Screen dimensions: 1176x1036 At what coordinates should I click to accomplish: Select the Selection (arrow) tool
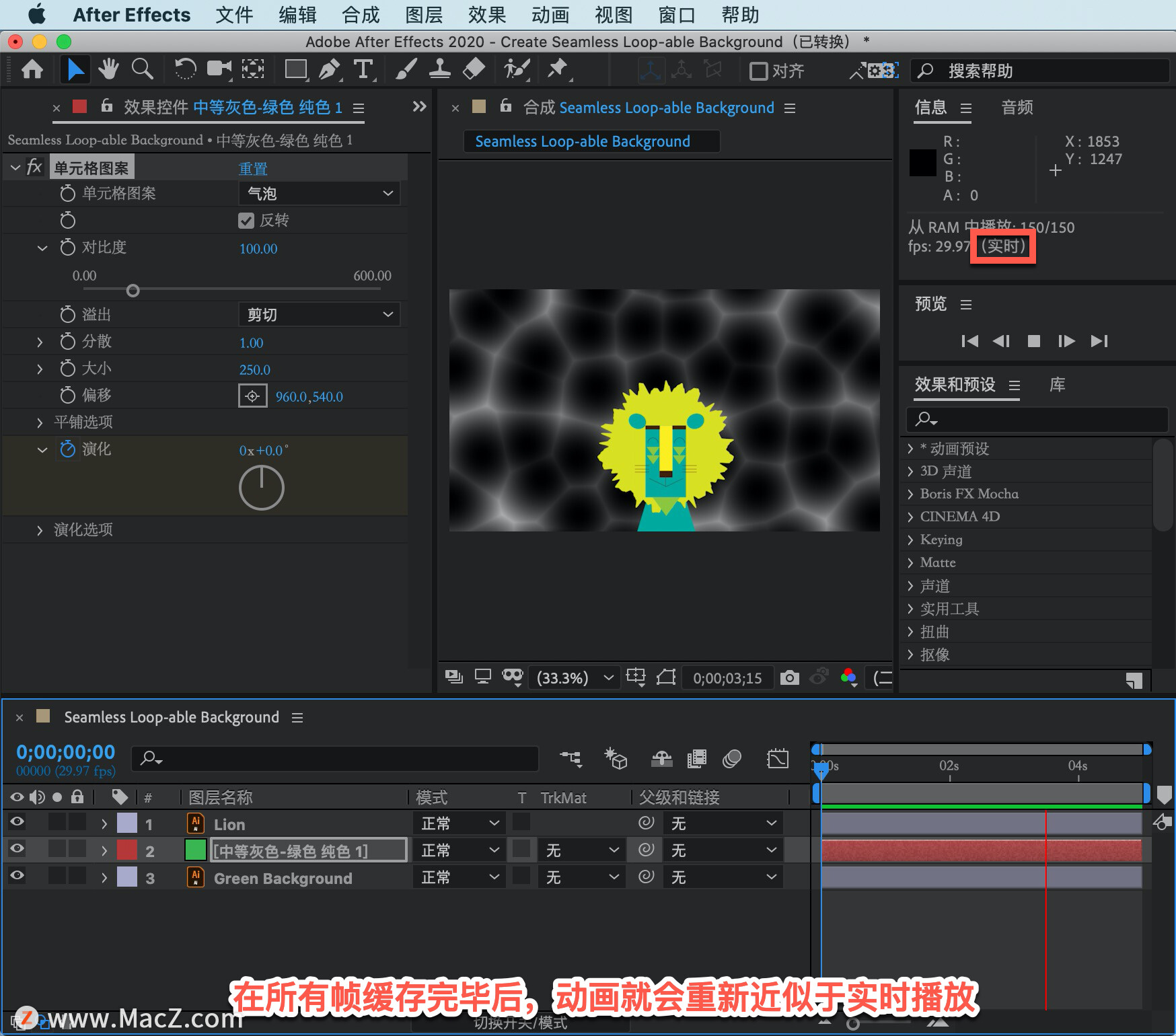pos(75,69)
